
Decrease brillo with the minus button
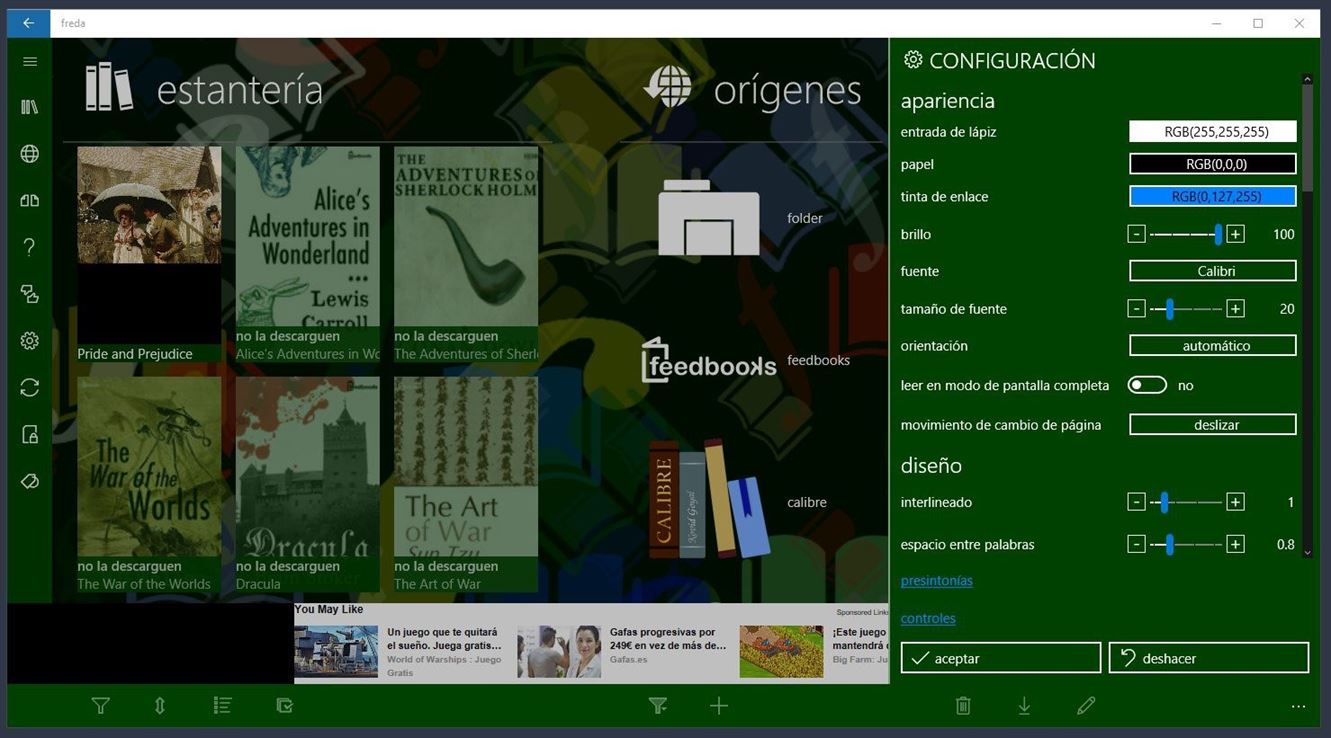[1136, 234]
